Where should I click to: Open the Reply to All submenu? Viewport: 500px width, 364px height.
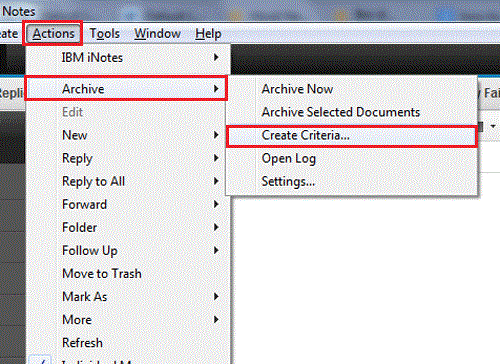[x=128, y=181]
